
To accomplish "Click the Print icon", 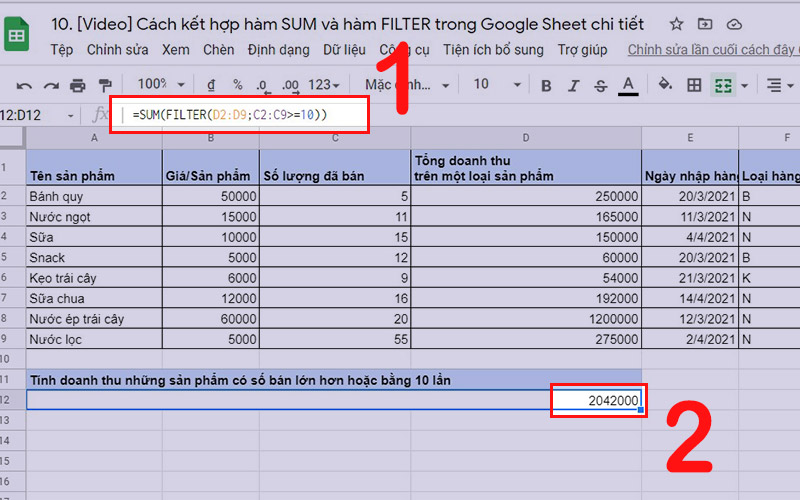I will [x=78, y=85].
